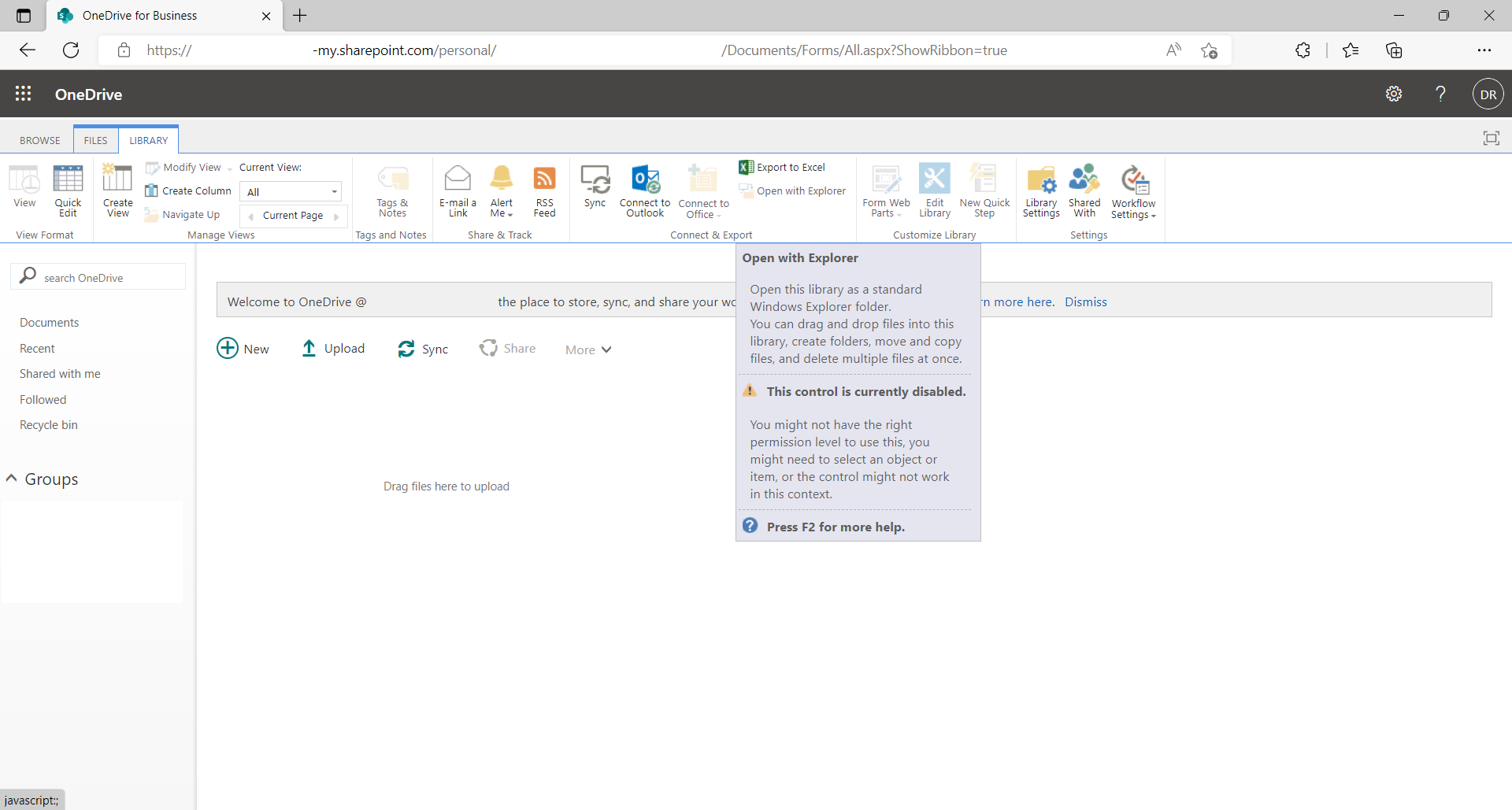Click the Read aloud icon in address bar

pyautogui.click(x=1173, y=50)
